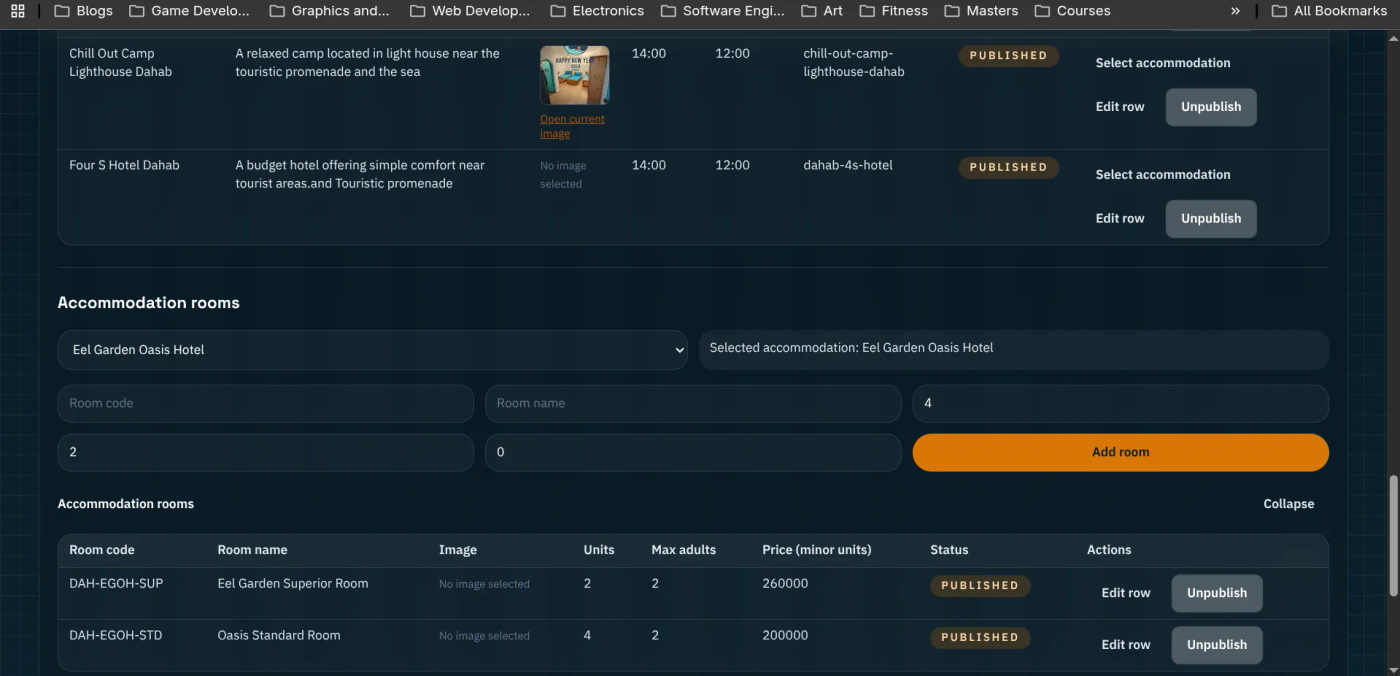Click the price value 200000
Viewport: 1400px width, 676px height.
785,636
